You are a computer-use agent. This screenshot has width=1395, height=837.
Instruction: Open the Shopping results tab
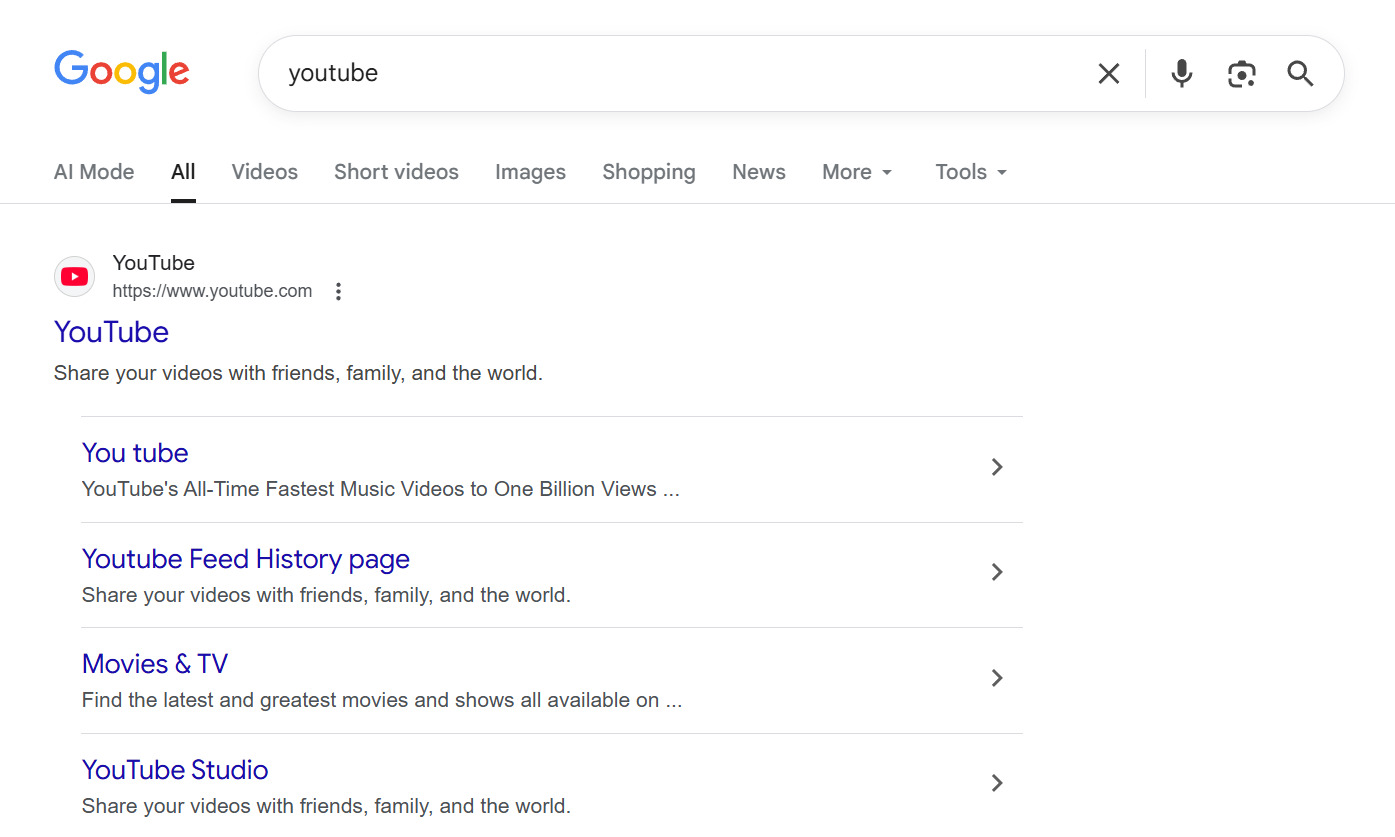[x=648, y=171]
